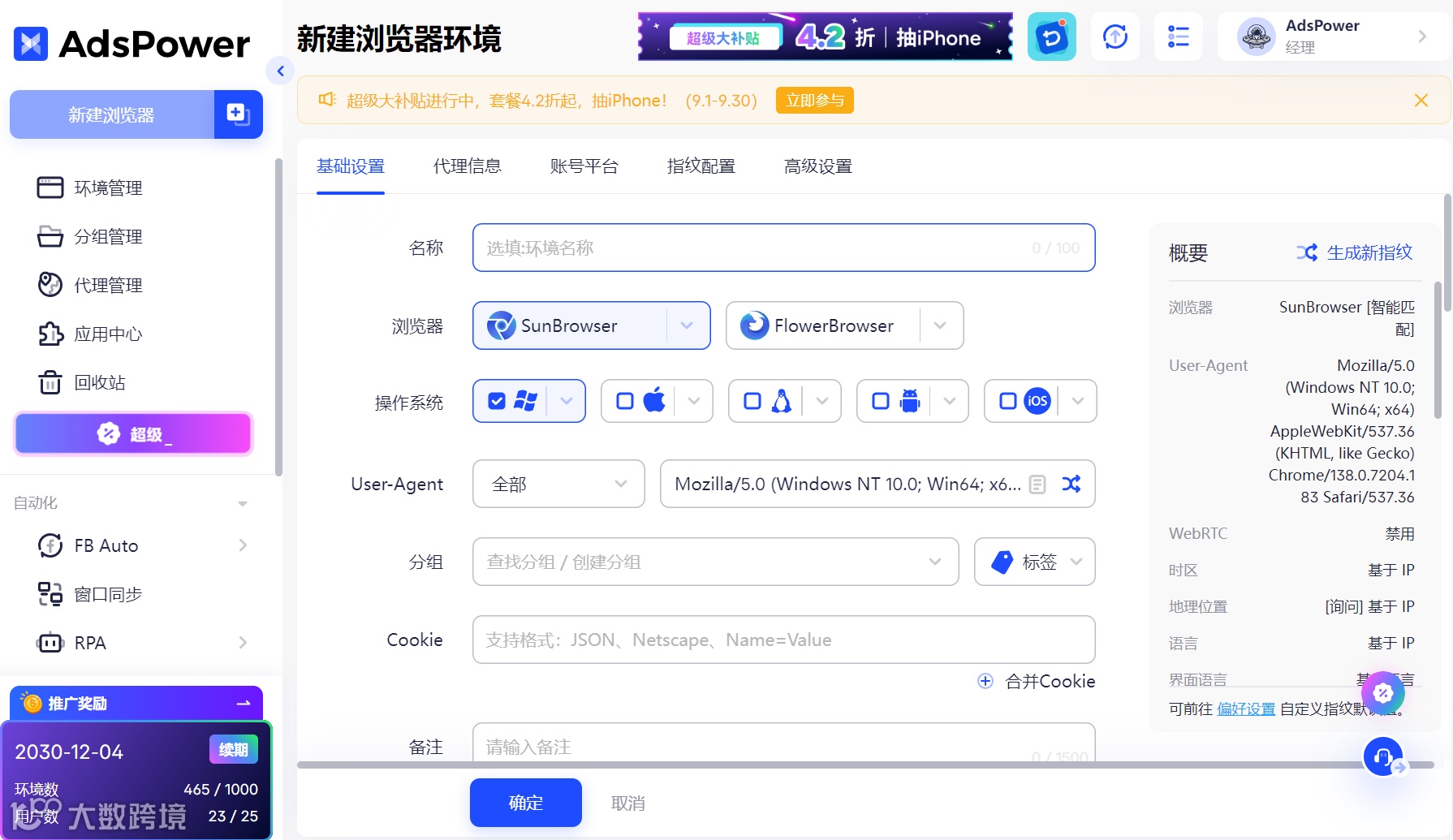Expand the SunBrowser version dropdown
This screenshot has height=840, width=1453.
pyautogui.click(x=687, y=325)
